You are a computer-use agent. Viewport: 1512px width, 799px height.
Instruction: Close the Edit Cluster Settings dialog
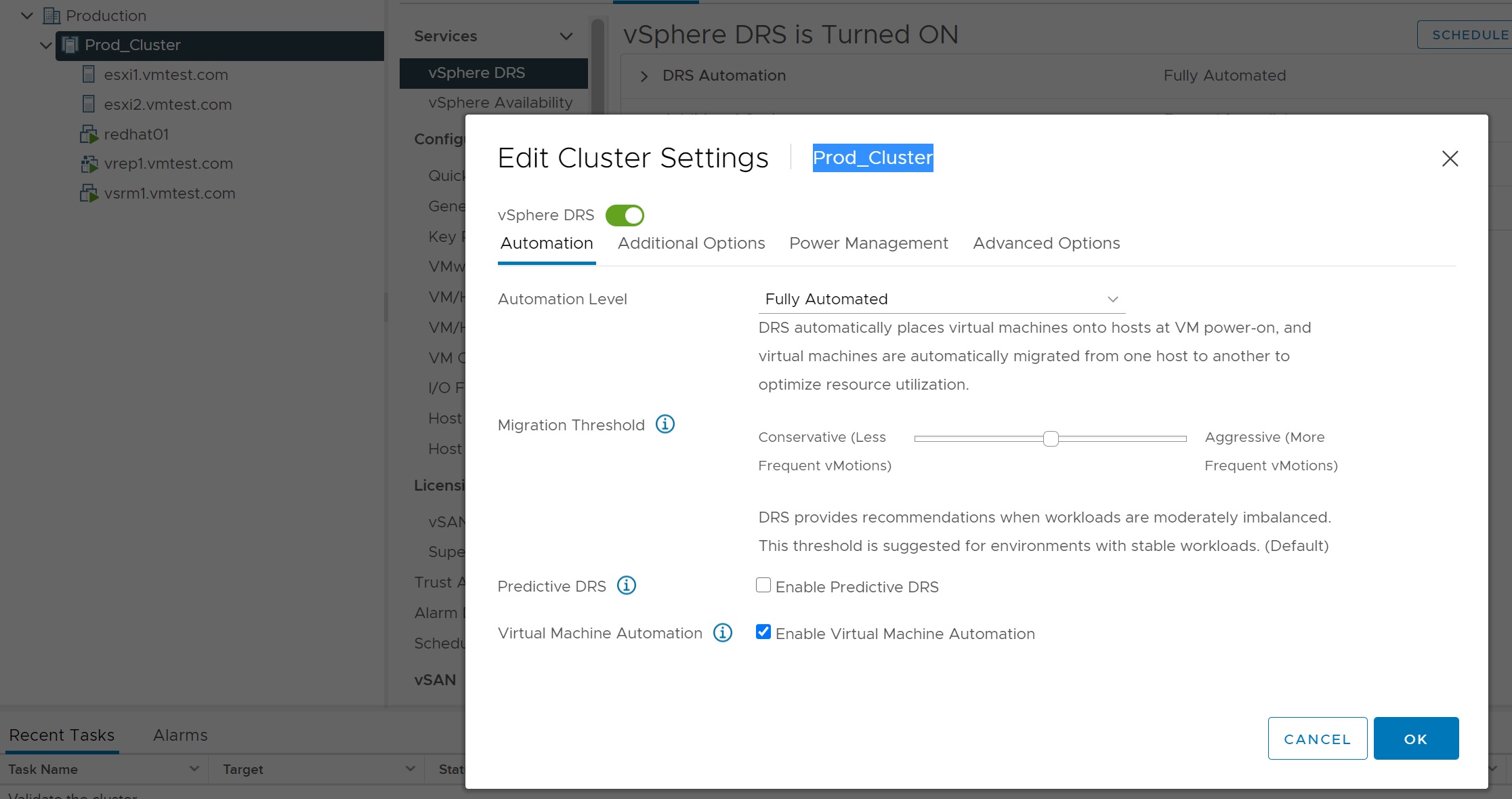click(1450, 159)
